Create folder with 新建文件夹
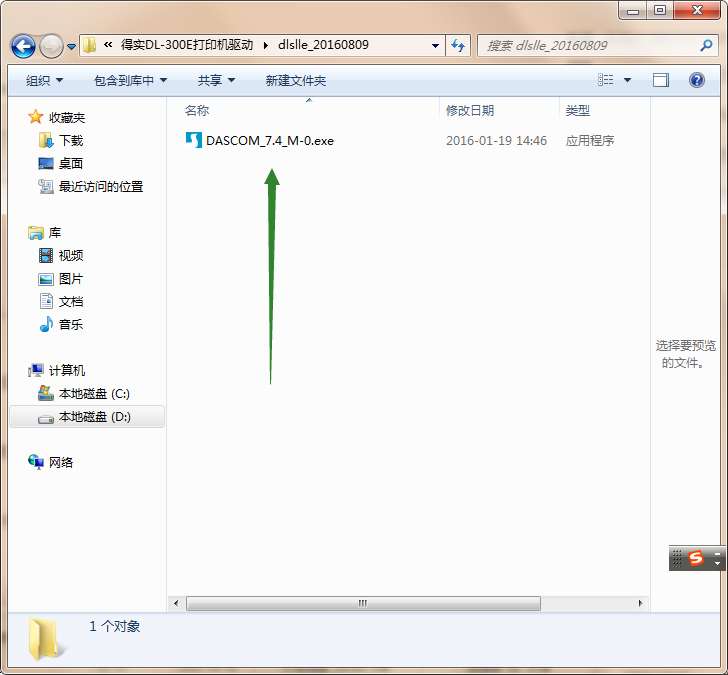 coord(295,81)
